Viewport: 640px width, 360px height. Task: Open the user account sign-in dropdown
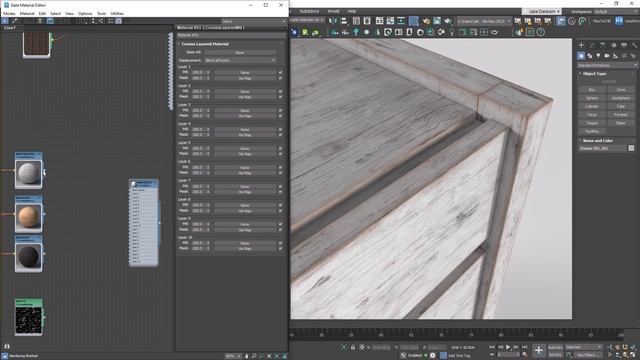pyautogui.click(x=542, y=11)
